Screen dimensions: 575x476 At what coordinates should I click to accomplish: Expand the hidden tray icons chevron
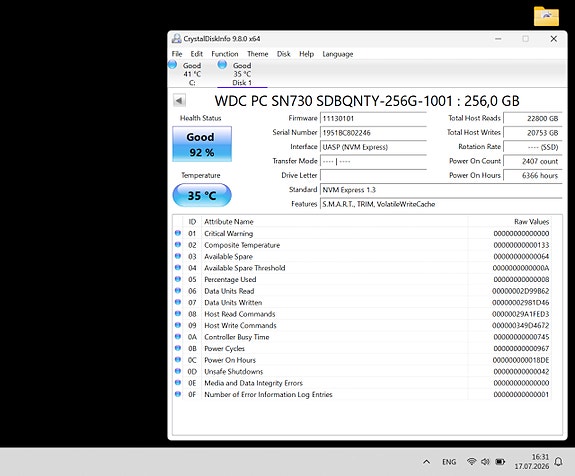pos(426,462)
